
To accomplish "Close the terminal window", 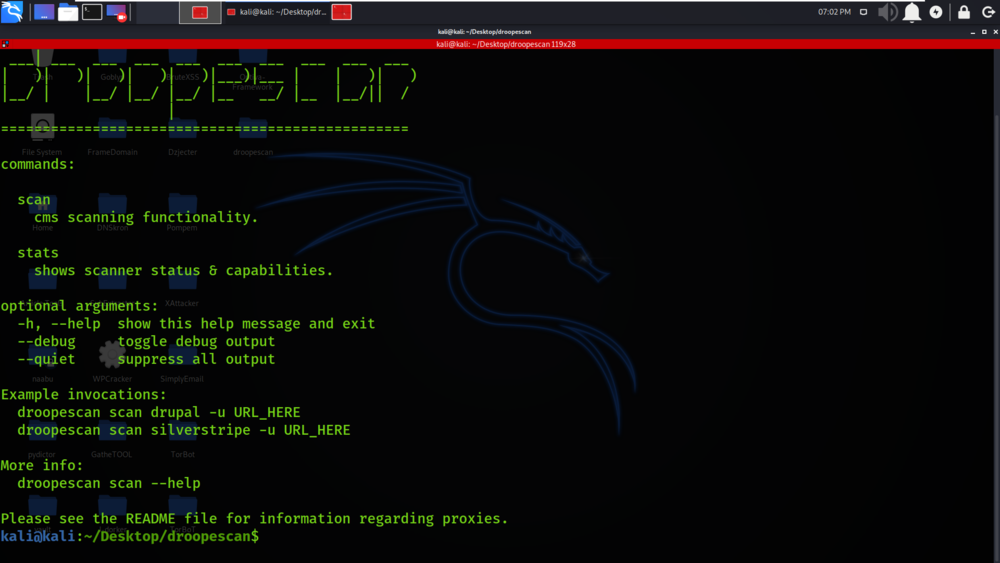I will point(996,32).
